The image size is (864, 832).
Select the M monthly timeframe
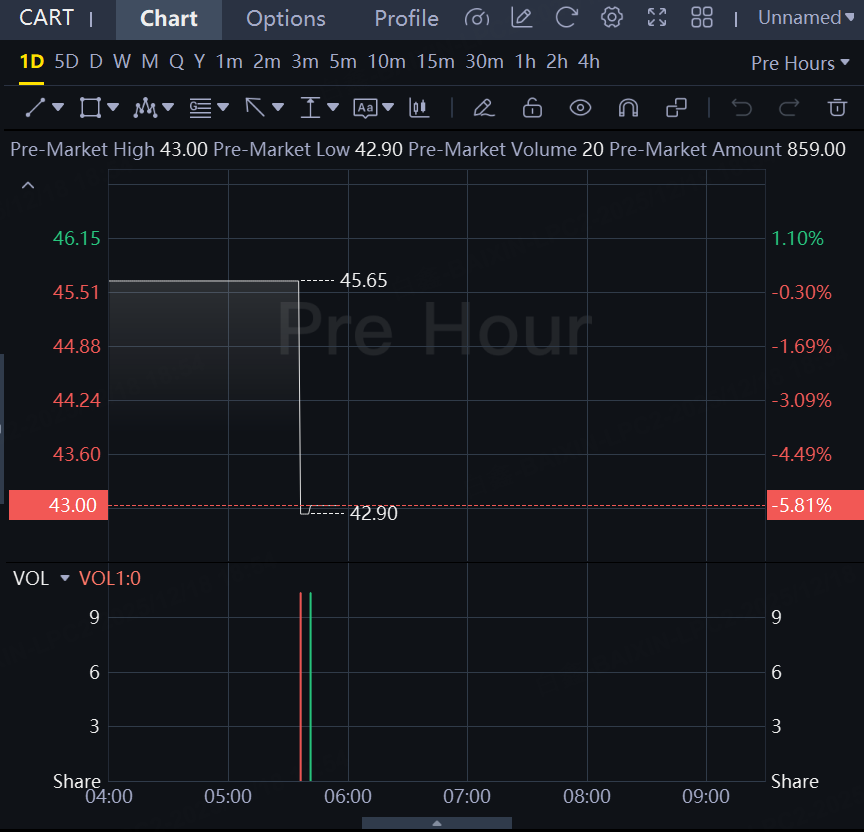150,62
